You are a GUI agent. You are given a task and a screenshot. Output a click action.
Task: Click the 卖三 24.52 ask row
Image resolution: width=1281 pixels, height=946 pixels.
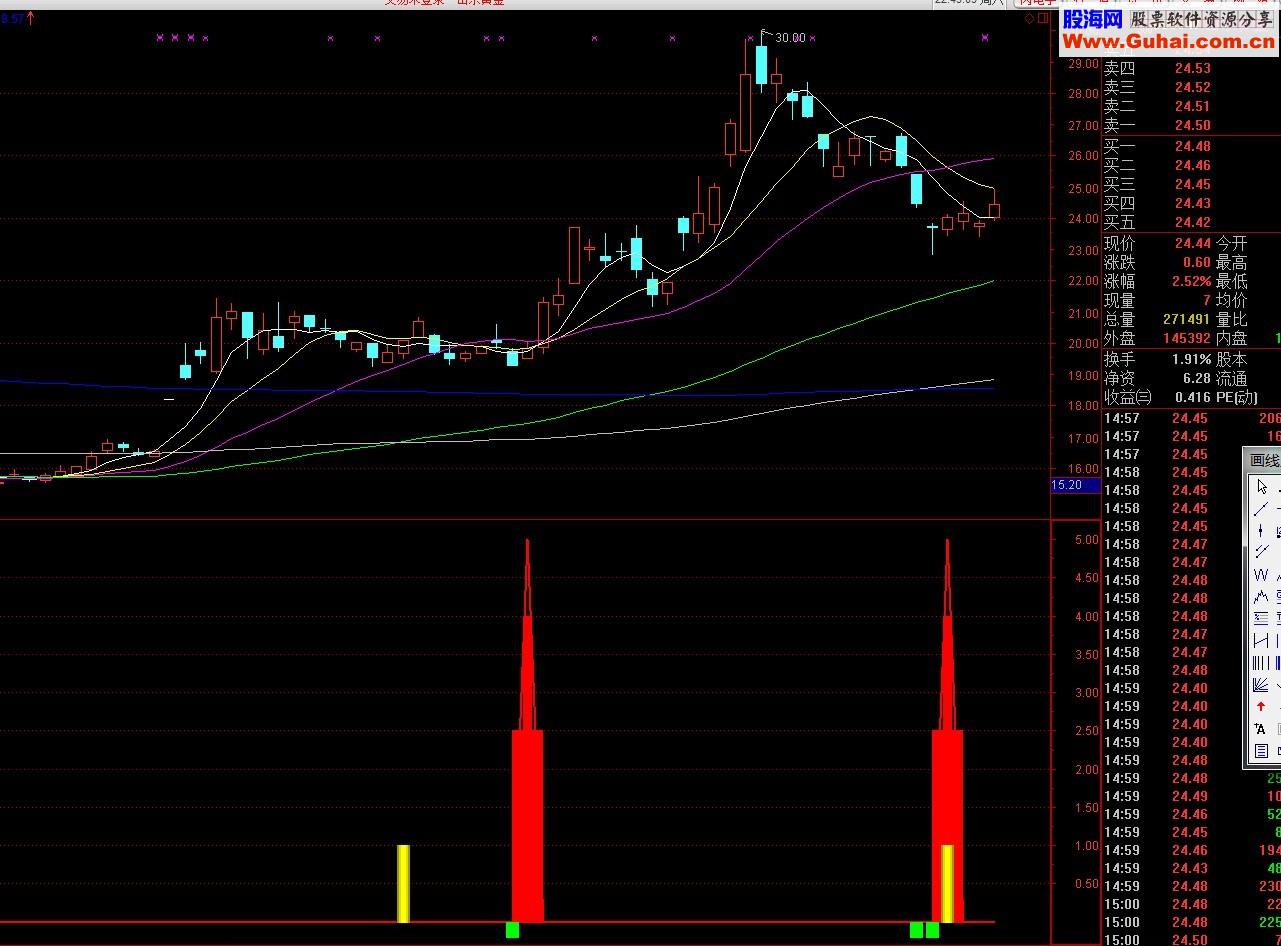click(x=1191, y=87)
